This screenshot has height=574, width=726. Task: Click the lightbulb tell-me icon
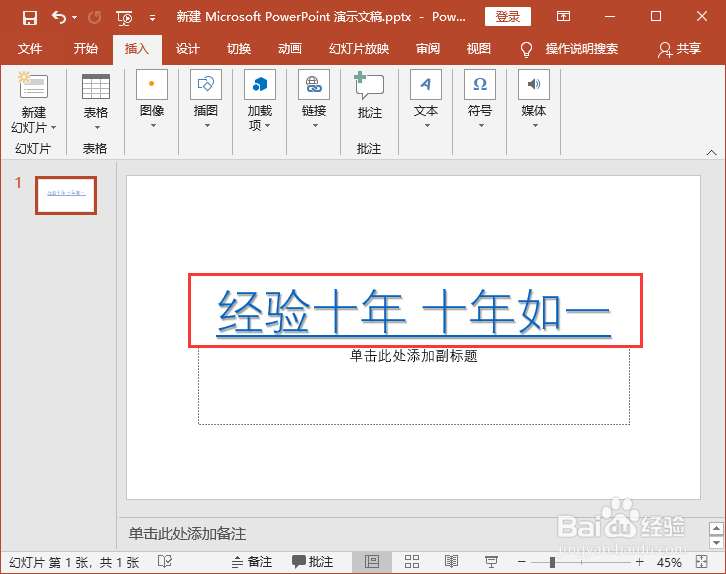click(x=526, y=49)
